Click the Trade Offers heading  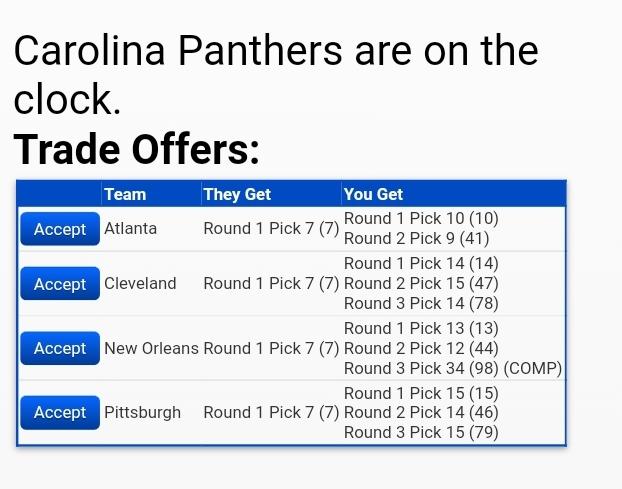pyautogui.click(x=136, y=149)
